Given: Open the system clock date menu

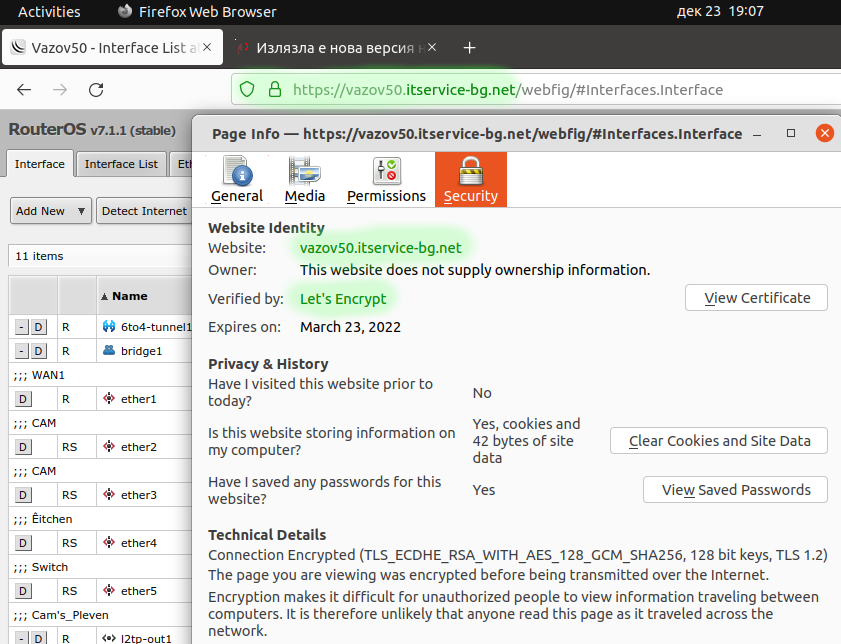Looking at the screenshot, I should click(x=720, y=12).
